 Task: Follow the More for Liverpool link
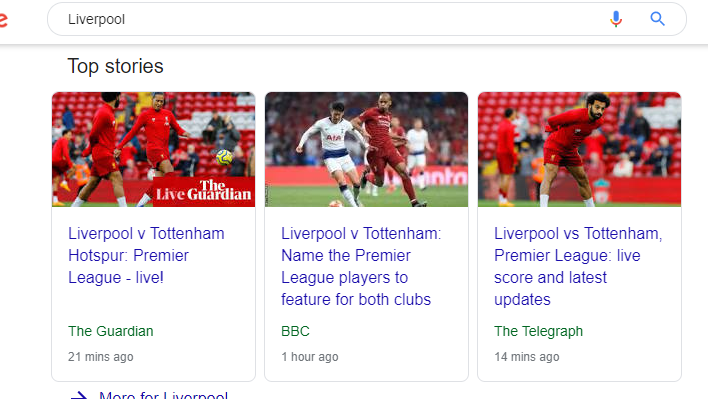tap(163, 395)
